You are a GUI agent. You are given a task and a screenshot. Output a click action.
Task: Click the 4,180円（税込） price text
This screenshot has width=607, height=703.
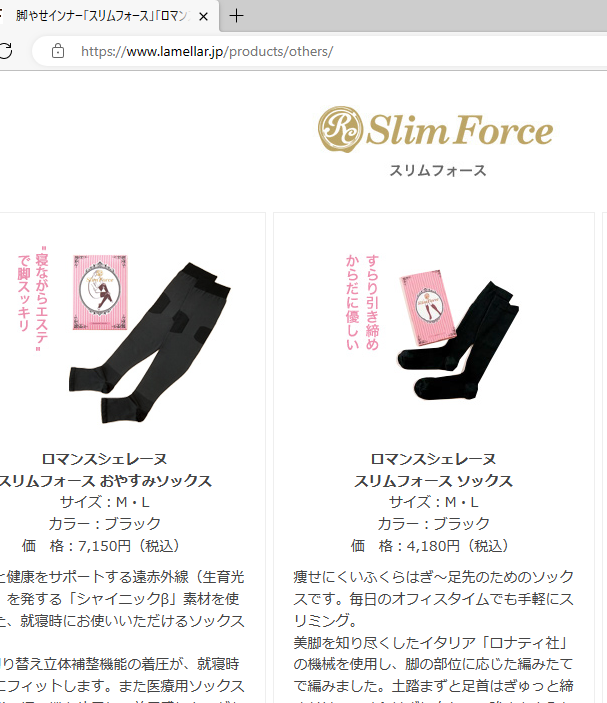[458, 546]
